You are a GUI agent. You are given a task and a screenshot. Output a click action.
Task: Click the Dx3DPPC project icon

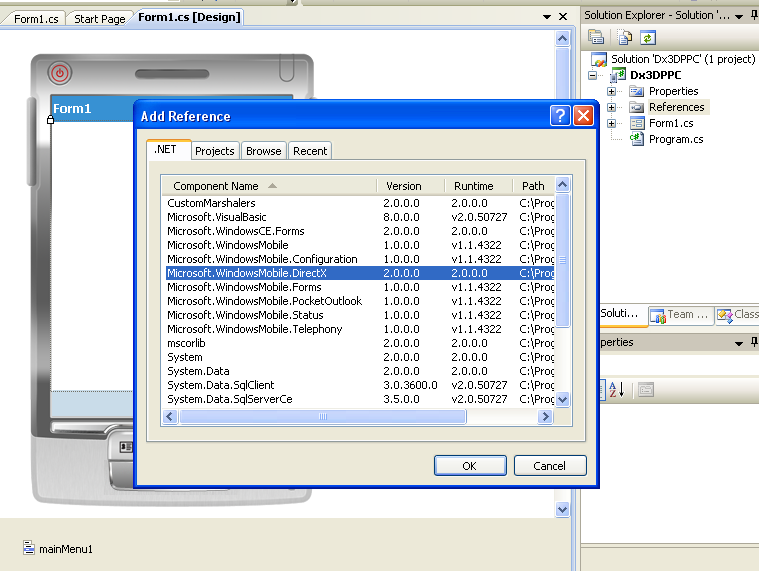618,75
